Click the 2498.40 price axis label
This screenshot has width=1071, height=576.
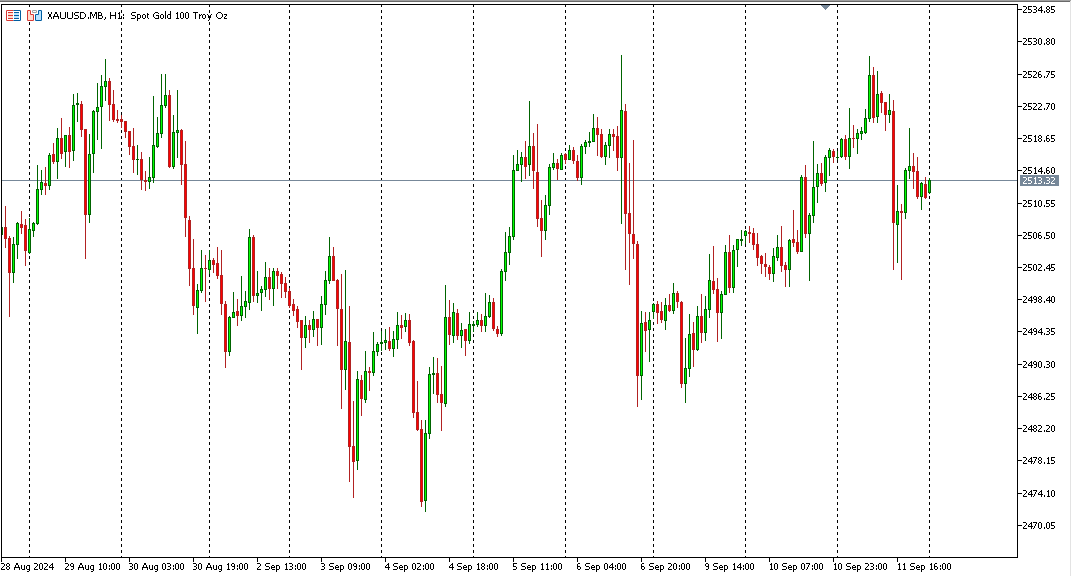(x=1038, y=300)
